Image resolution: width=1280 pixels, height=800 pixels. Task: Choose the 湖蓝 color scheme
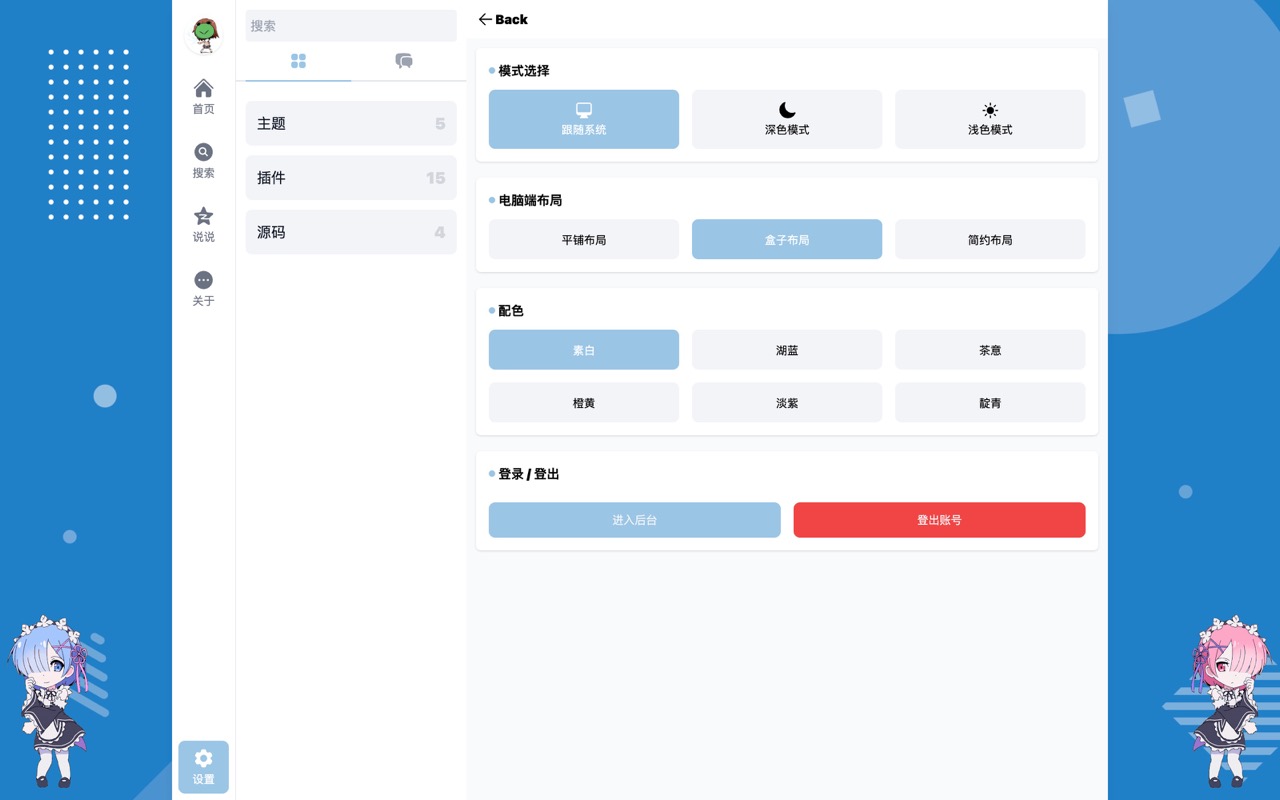pos(787,350)
